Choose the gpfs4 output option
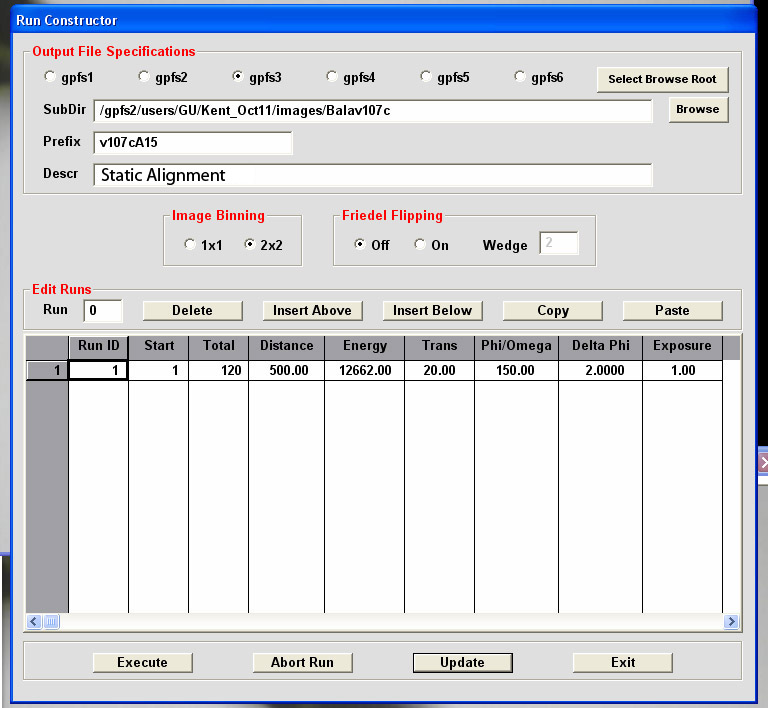This screenshot has width=768, height=708. (x=332, y=77)
